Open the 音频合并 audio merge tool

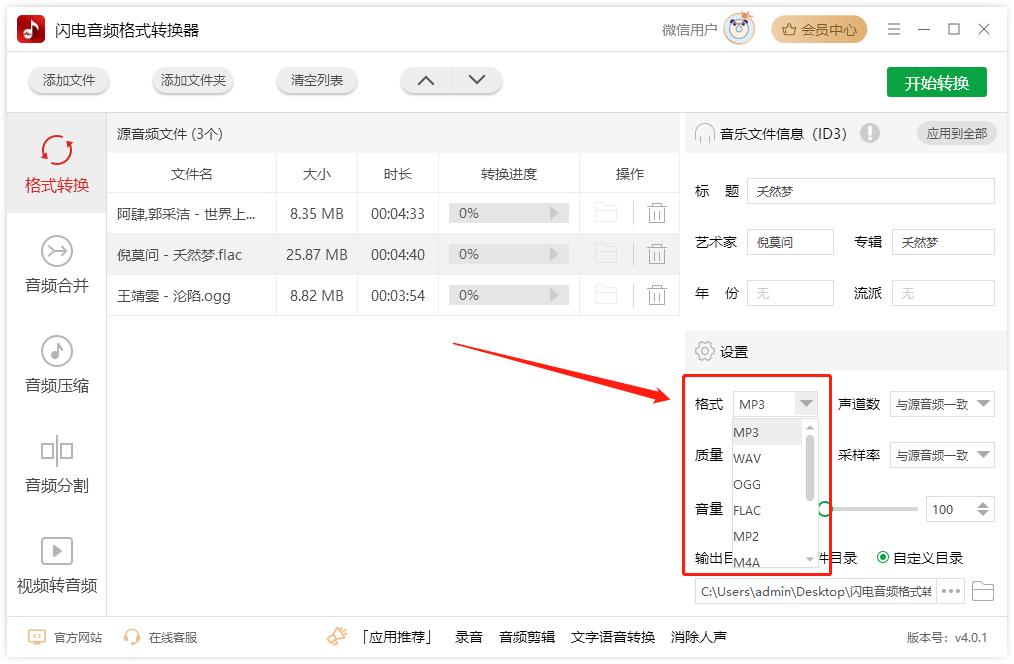(x=56, y=270)
